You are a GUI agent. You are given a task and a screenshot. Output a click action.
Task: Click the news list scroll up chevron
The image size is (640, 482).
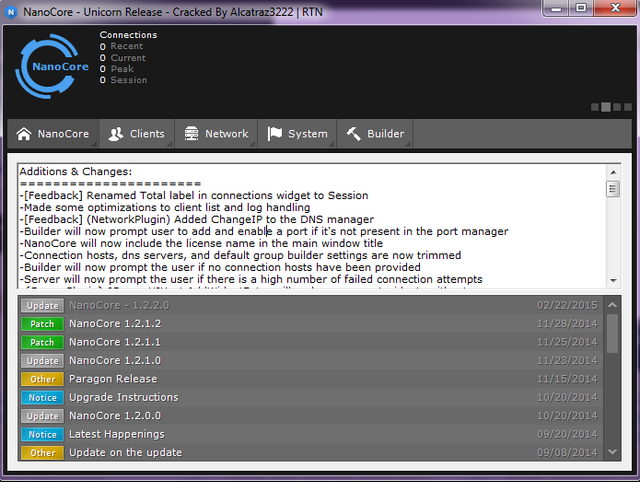(x=612, y=305)
